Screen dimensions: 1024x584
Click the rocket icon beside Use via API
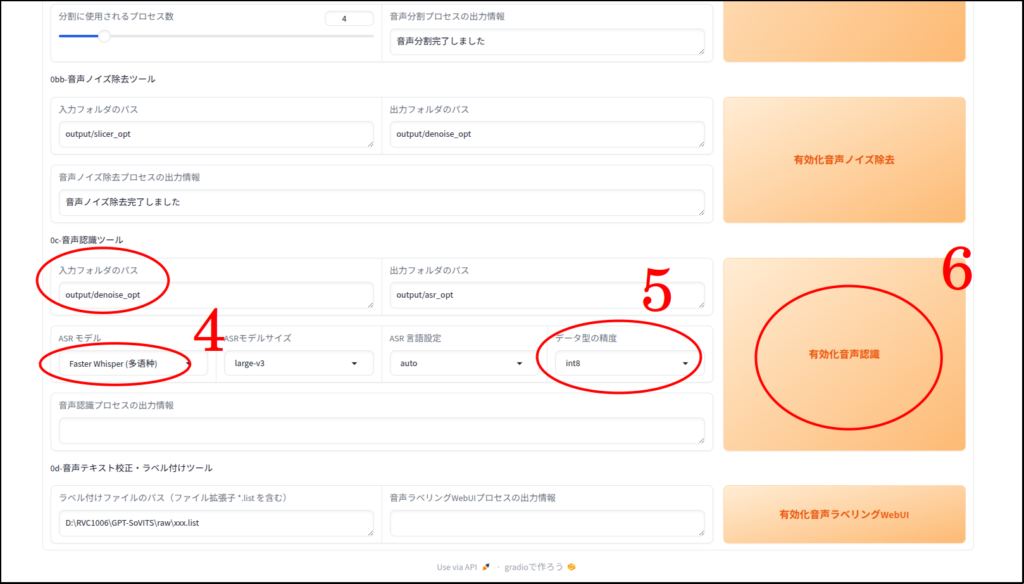pyautogui.click(x=485, y=567)
